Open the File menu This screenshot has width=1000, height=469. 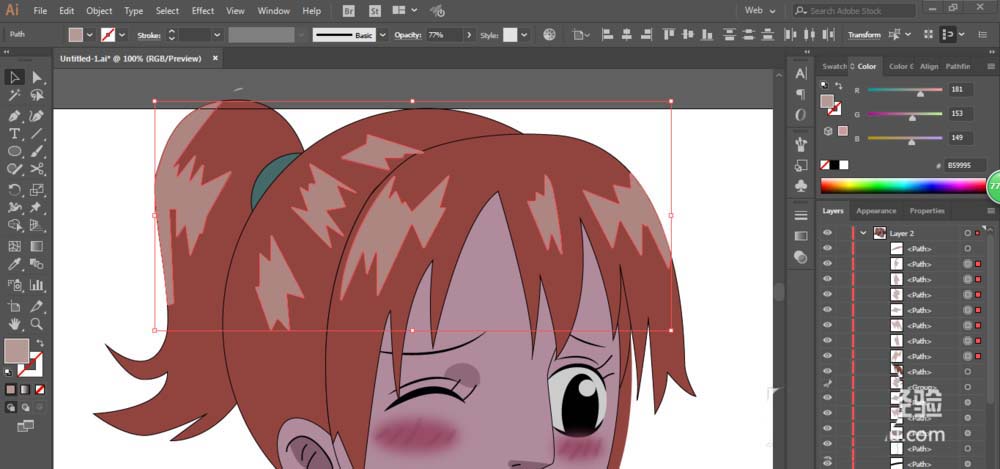click(x=40, y=11)
